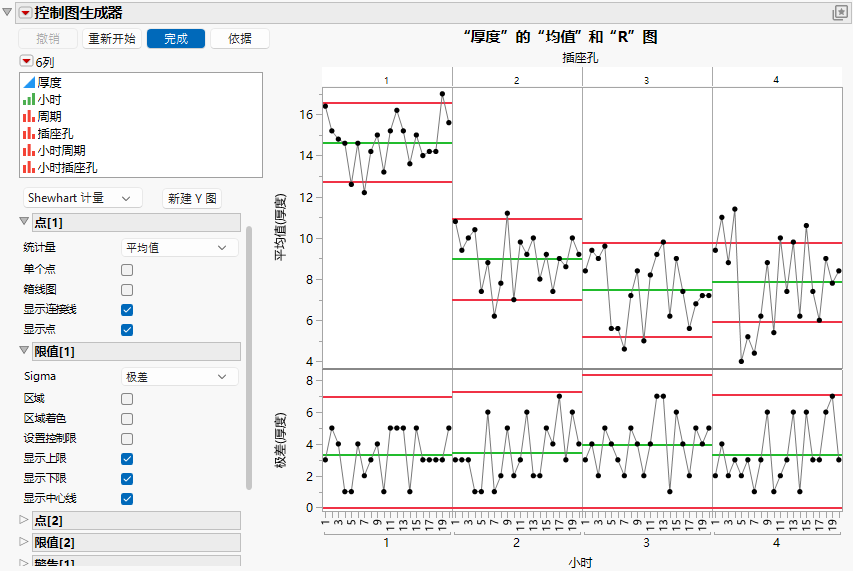The image size is (853, 571).
Task: Collapse the 点[1] section
Action: point(24,221)
